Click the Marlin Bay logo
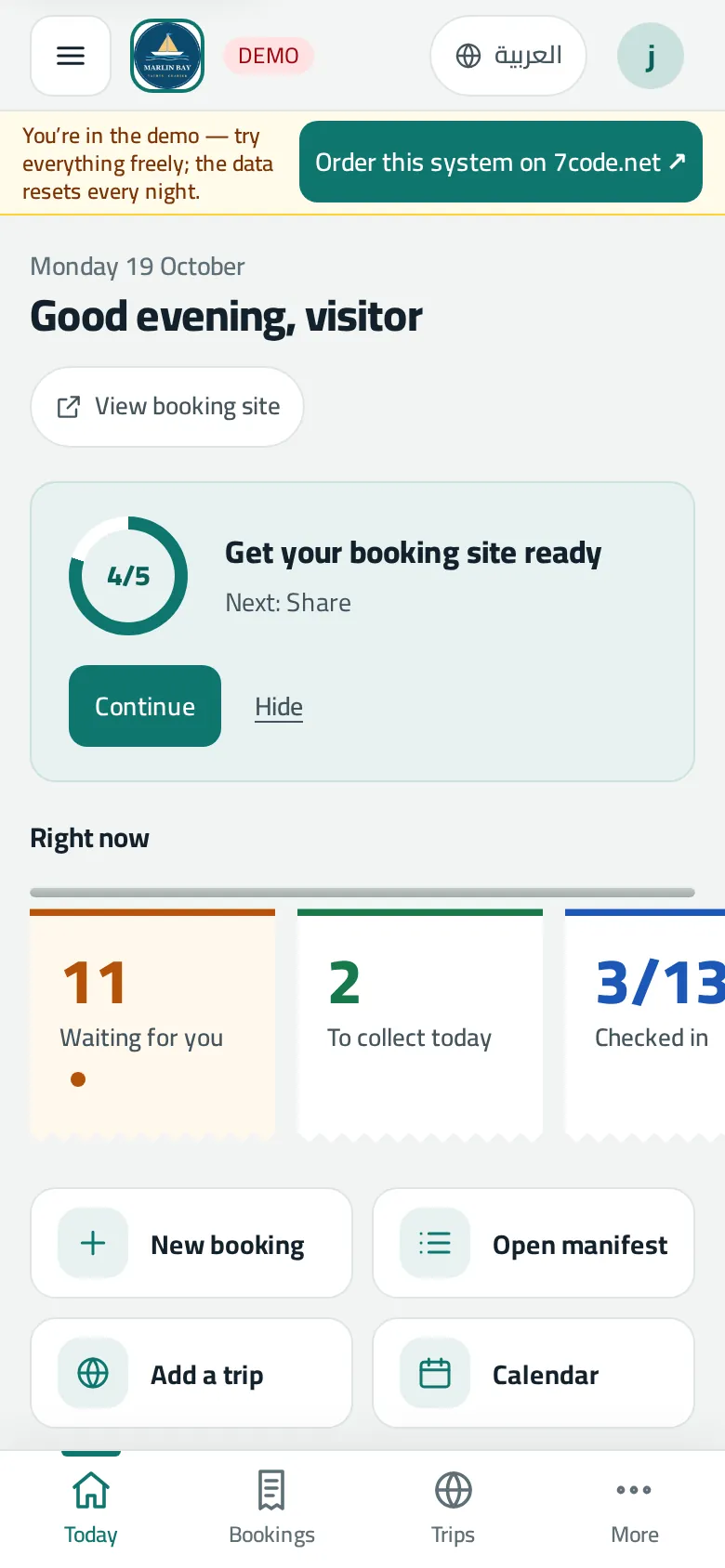This screenshot has height=1568, width=725. (167, 56)
